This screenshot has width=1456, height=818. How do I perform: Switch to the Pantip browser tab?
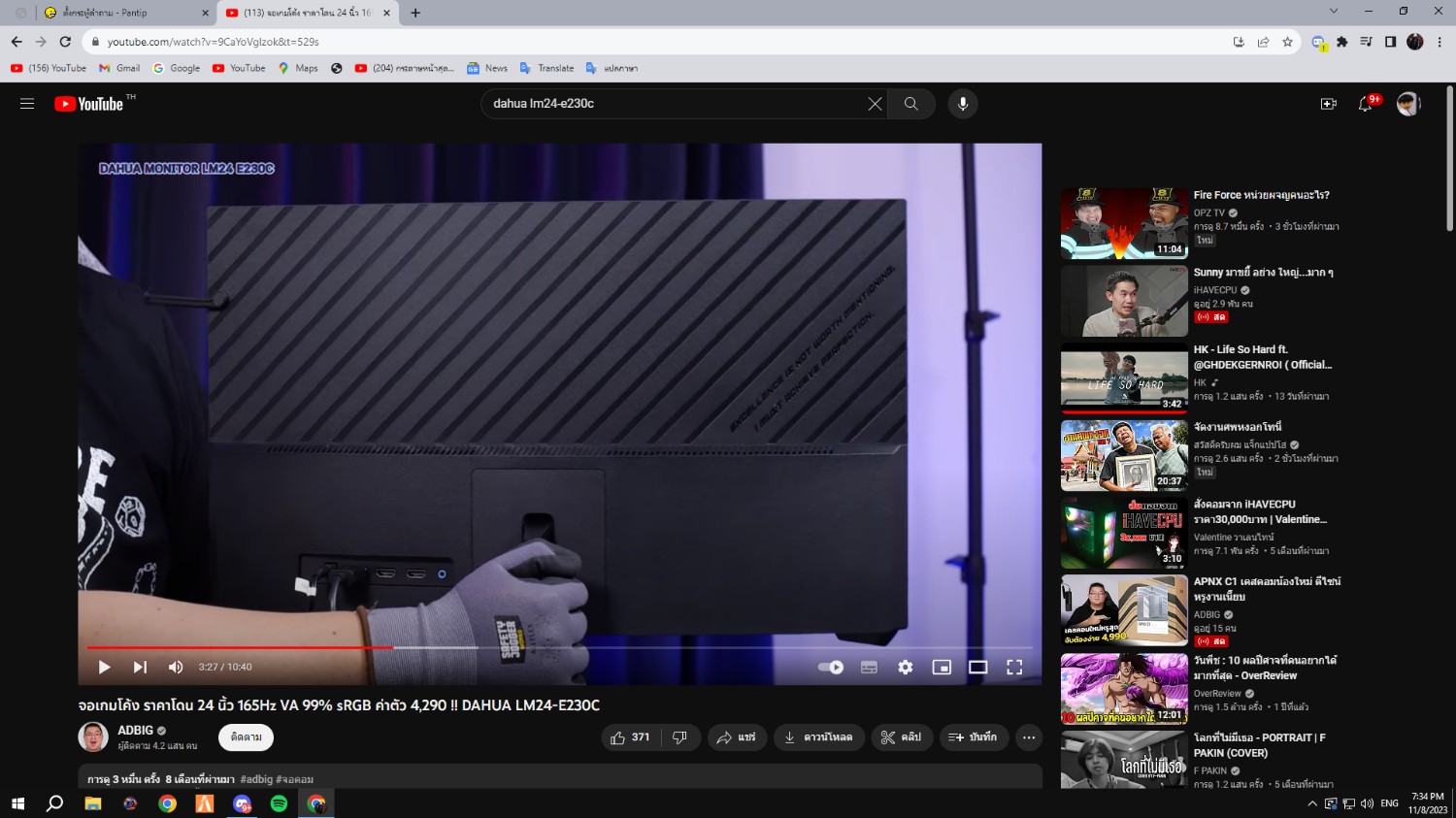pos(124,13)
